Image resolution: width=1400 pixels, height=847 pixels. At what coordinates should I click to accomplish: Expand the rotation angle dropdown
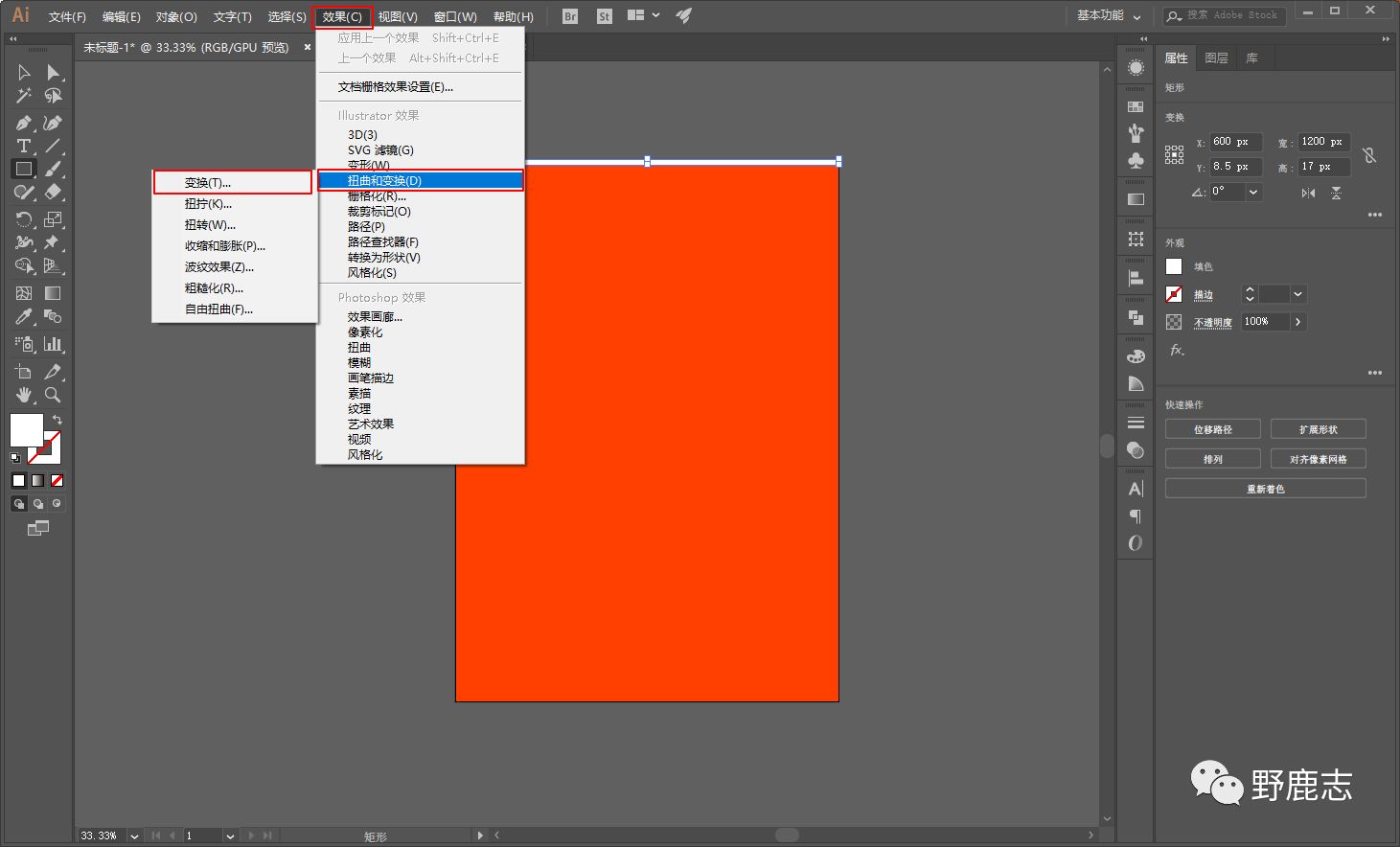[1252, 192]
